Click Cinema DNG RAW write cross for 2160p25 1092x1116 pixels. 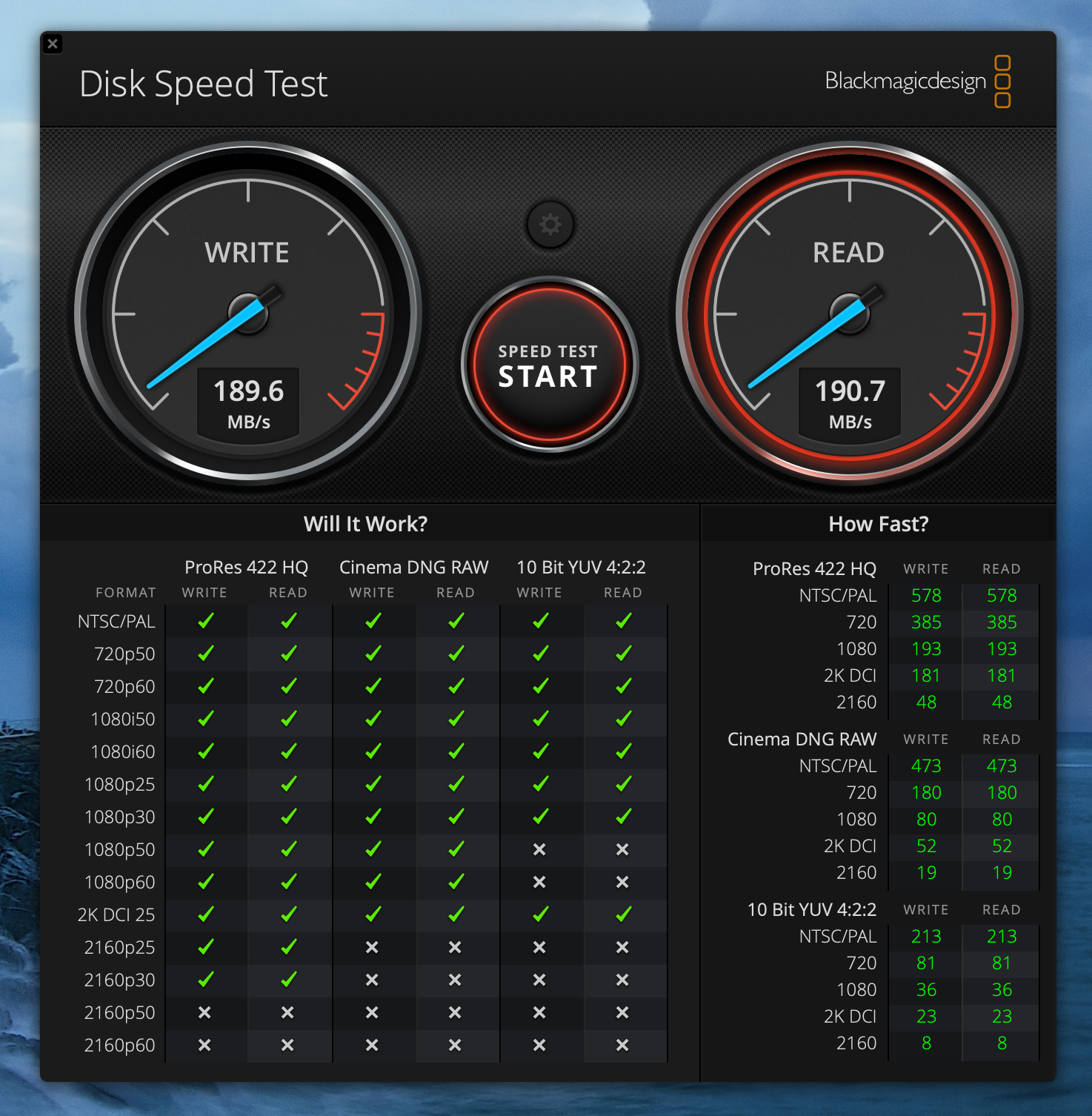pos(372,947)
